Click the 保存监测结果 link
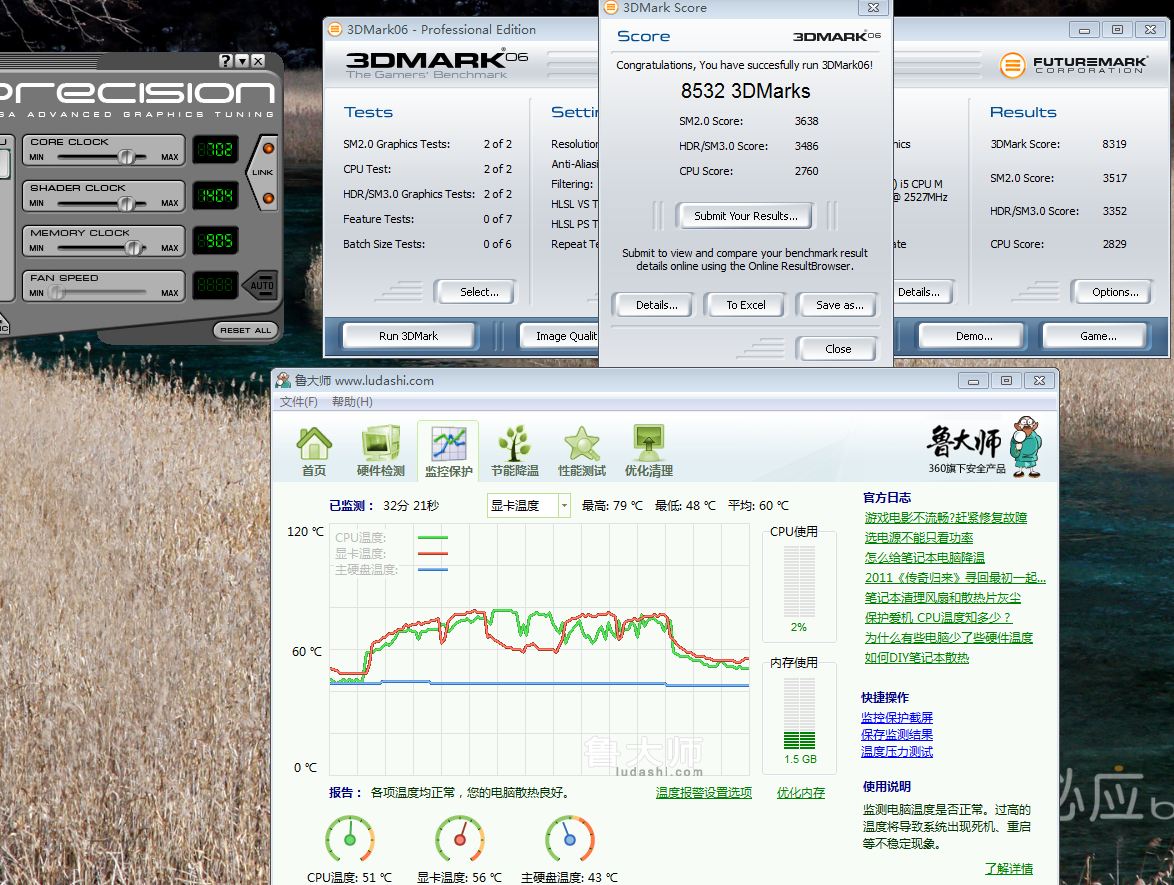This screenshot has width=1174, height=885. tap(897, 735)
